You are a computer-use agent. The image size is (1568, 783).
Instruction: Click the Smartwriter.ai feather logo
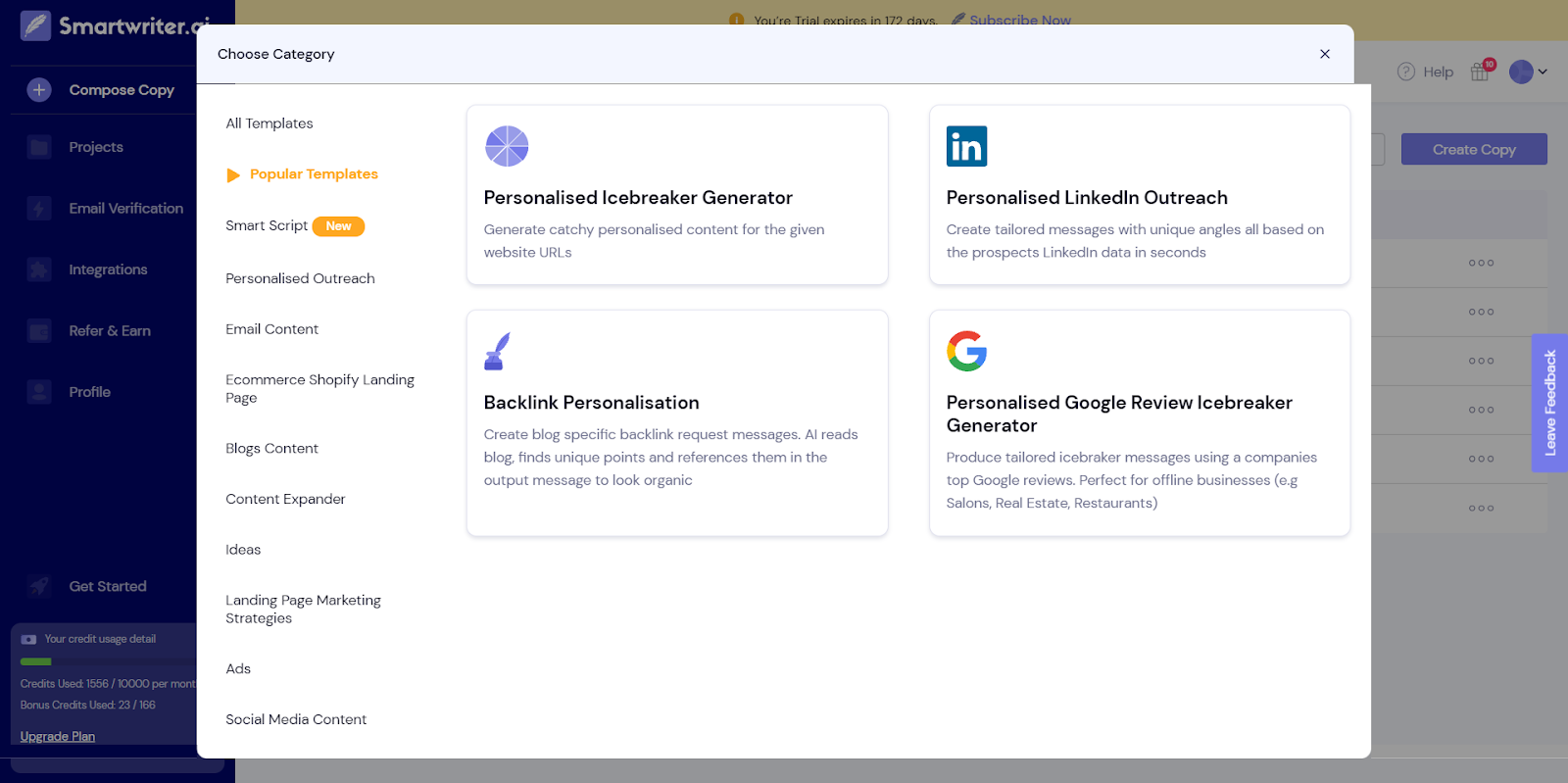tap(36, 25)
